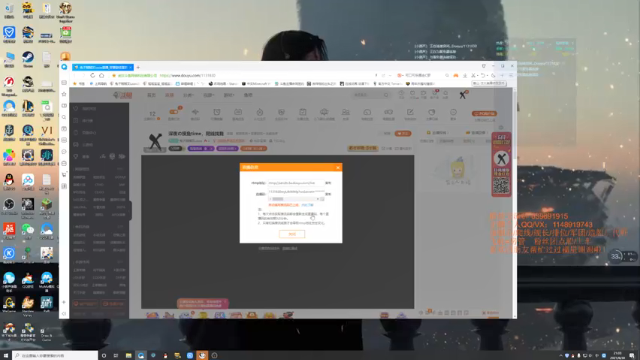Viewport: 640px width, 360px height.
Task: Expand the 分类 category menu
Action: [x=188, y=95]
